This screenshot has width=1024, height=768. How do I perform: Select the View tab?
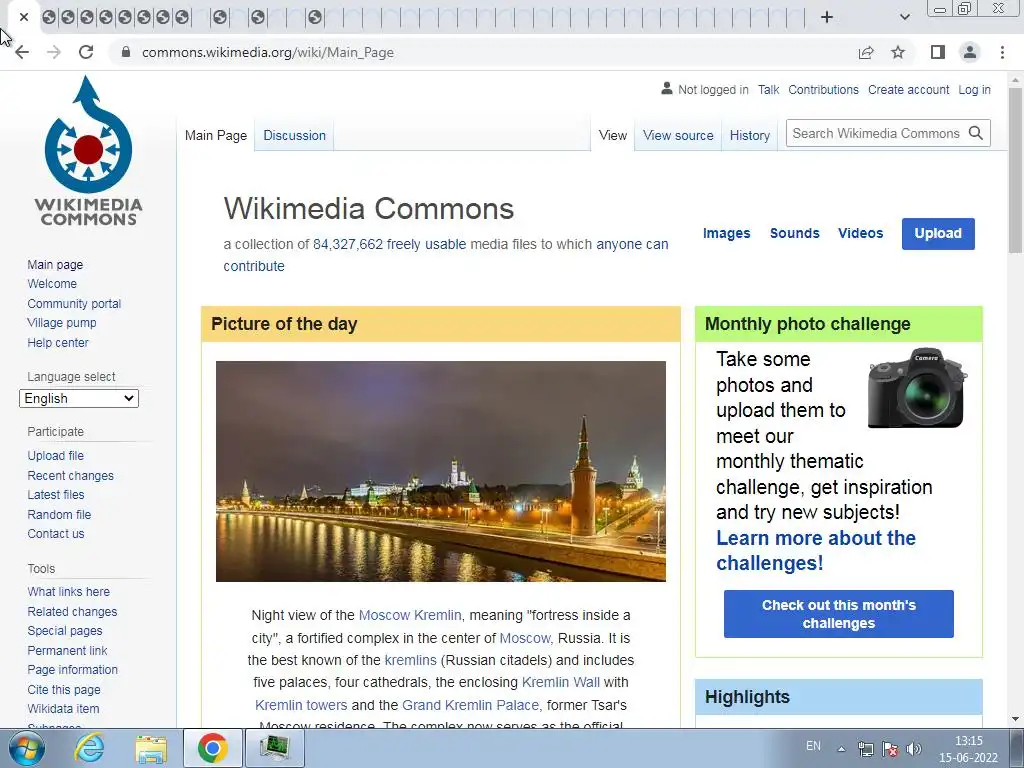[613, 135]
